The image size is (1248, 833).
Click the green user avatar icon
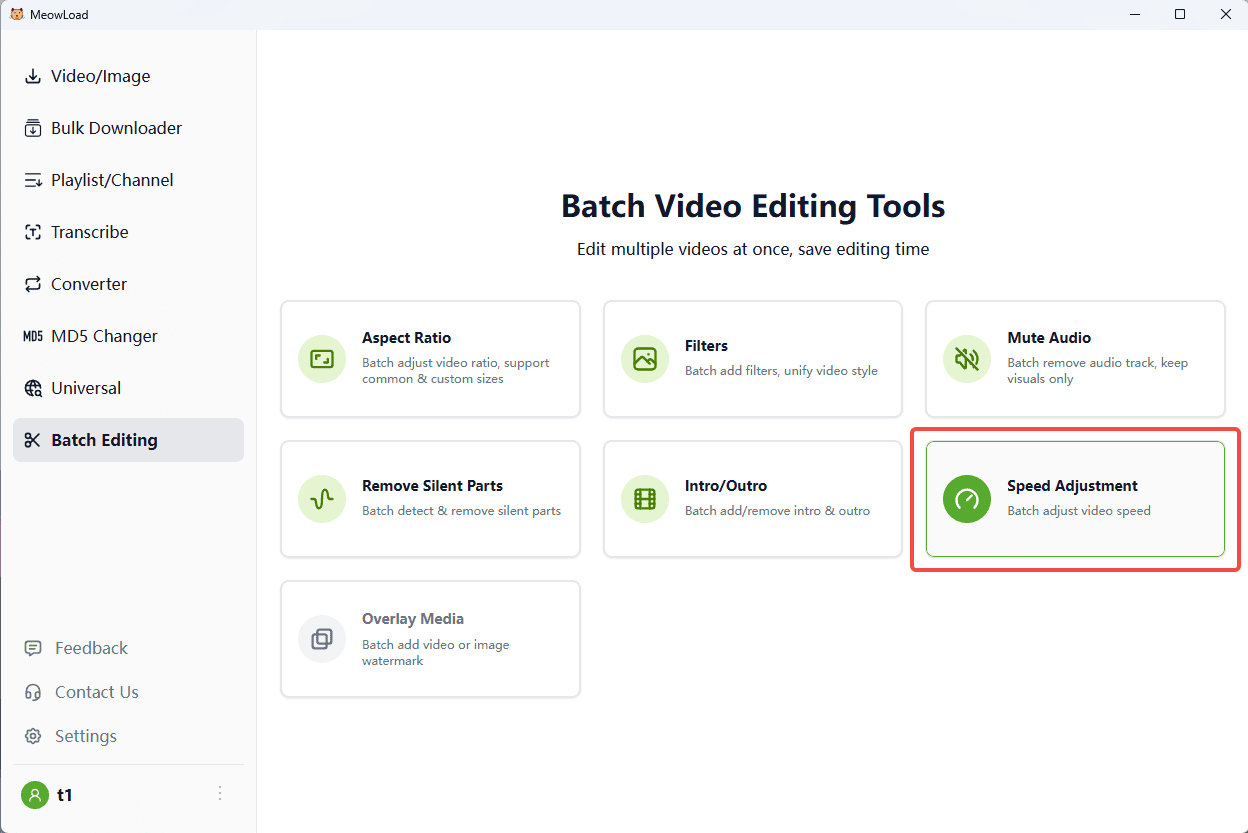click(35, 795)
